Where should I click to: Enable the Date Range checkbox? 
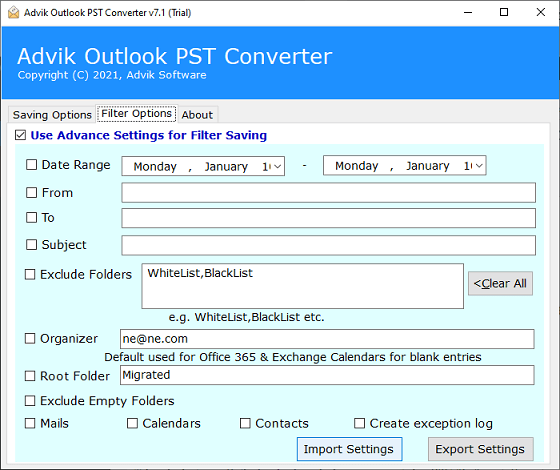pos(31,165)
